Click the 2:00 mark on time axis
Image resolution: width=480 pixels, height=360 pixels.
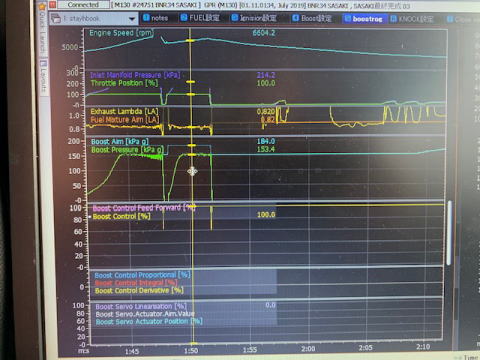point(308,349)
